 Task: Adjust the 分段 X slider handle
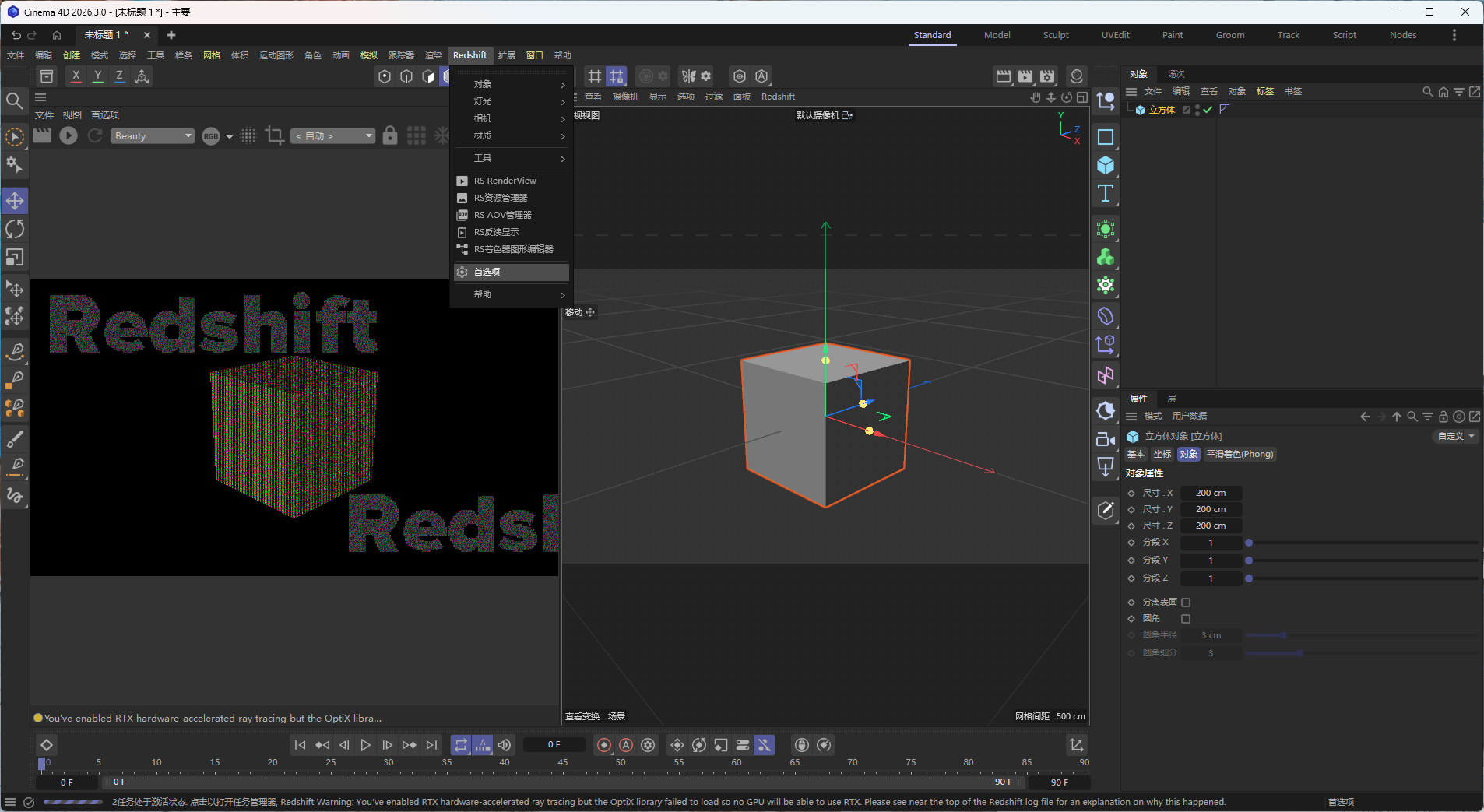point(1249,543)
